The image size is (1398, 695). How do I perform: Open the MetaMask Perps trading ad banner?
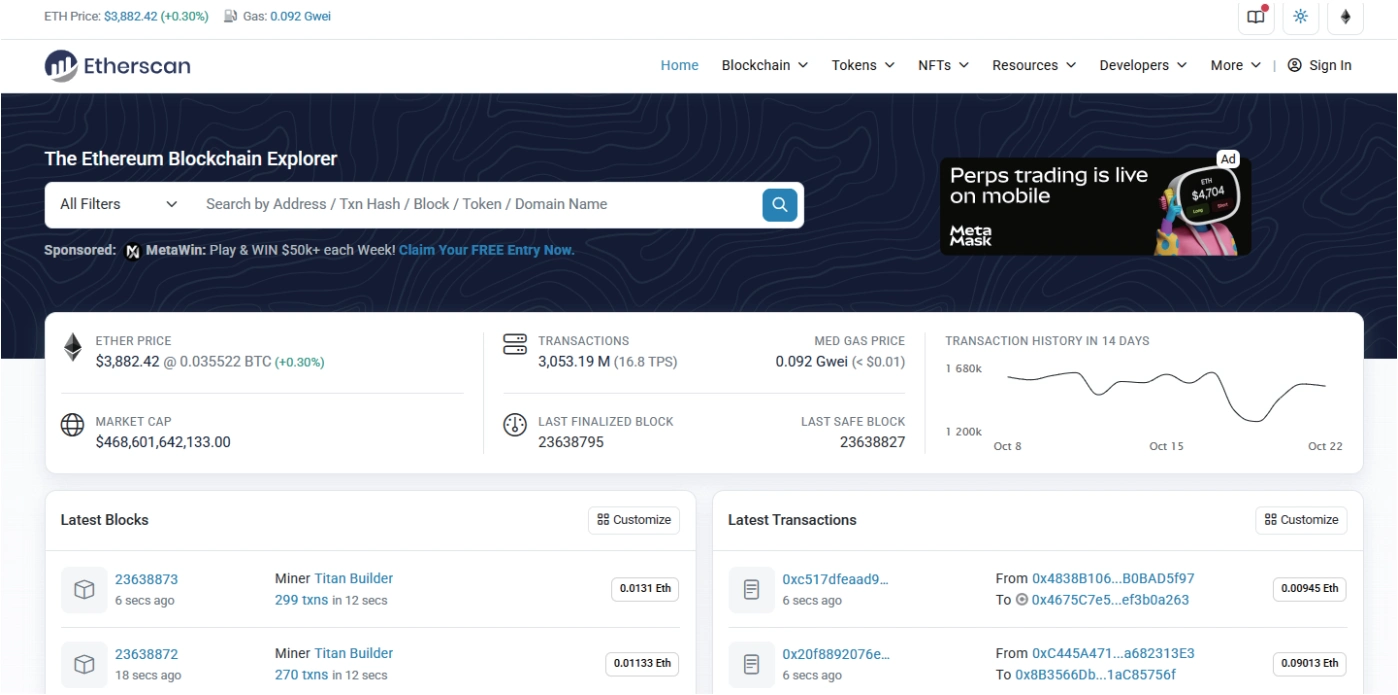click(x=1095, y=206)
